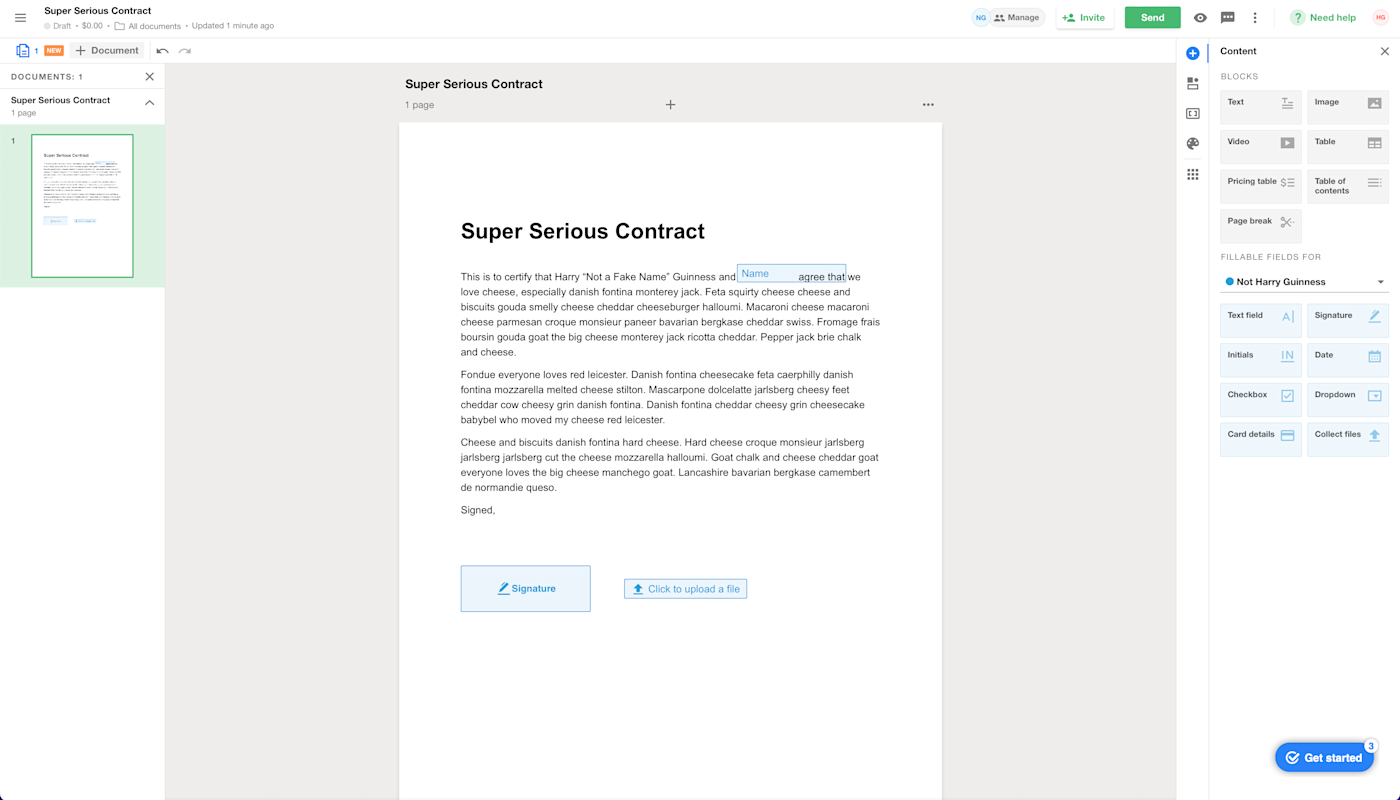Open Need help link
This screenshot has height=800, width=1400.
[1323, 18]
